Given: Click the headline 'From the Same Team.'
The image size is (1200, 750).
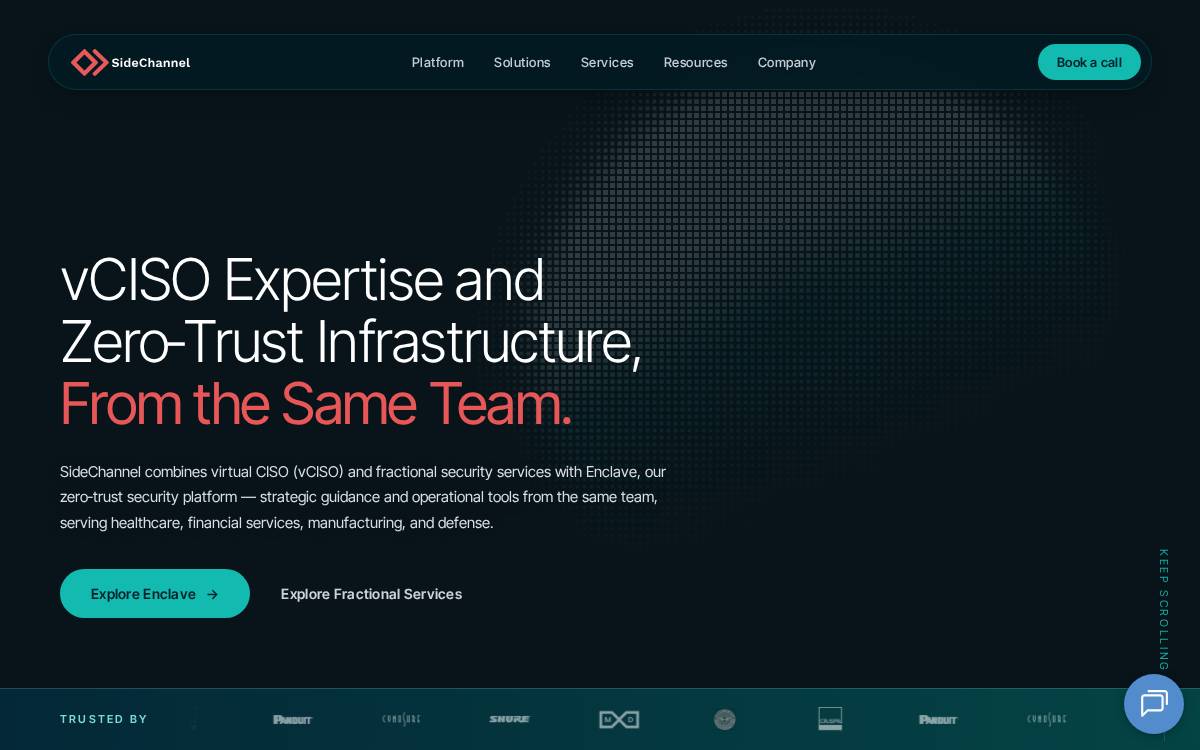Looking at the screenshot, I should 316,404.
